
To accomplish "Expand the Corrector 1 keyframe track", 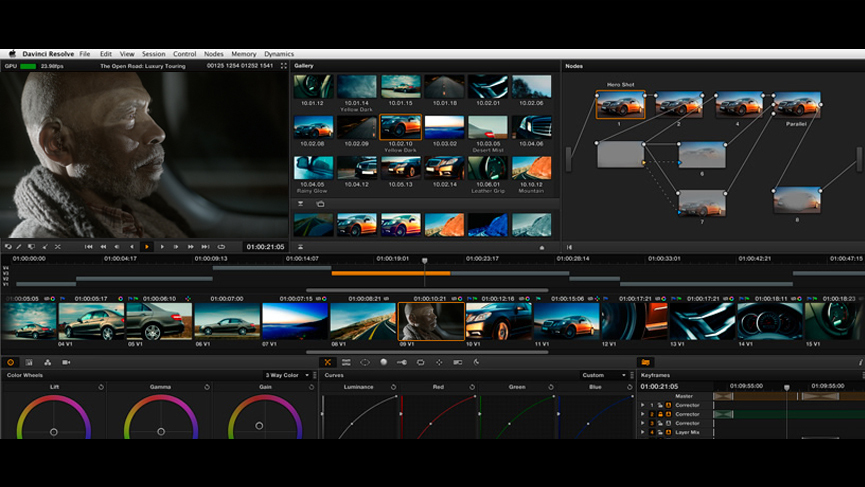I will click(x=643, y=405).
